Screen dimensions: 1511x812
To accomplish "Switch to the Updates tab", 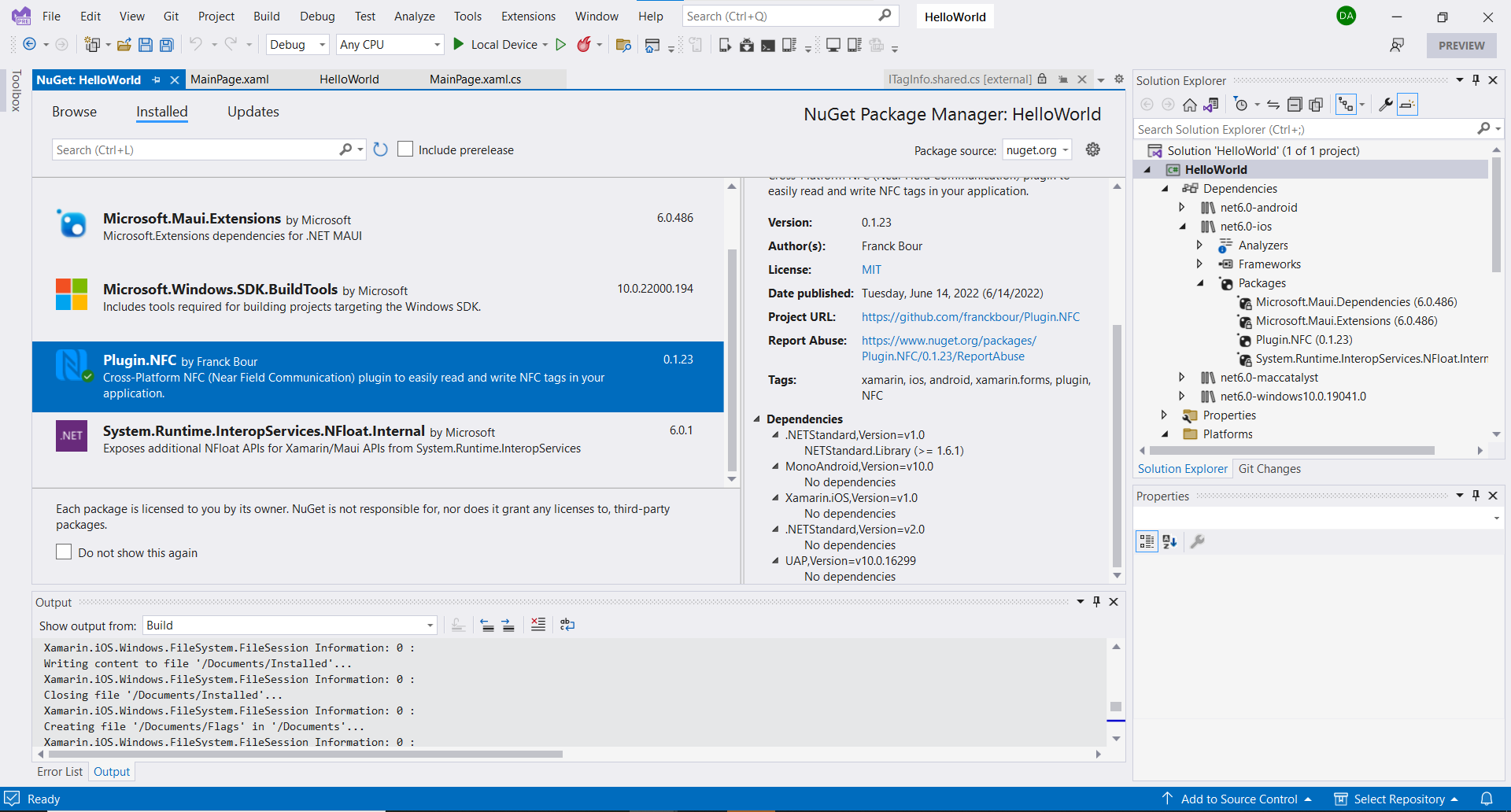I will [x=253, y=112].
